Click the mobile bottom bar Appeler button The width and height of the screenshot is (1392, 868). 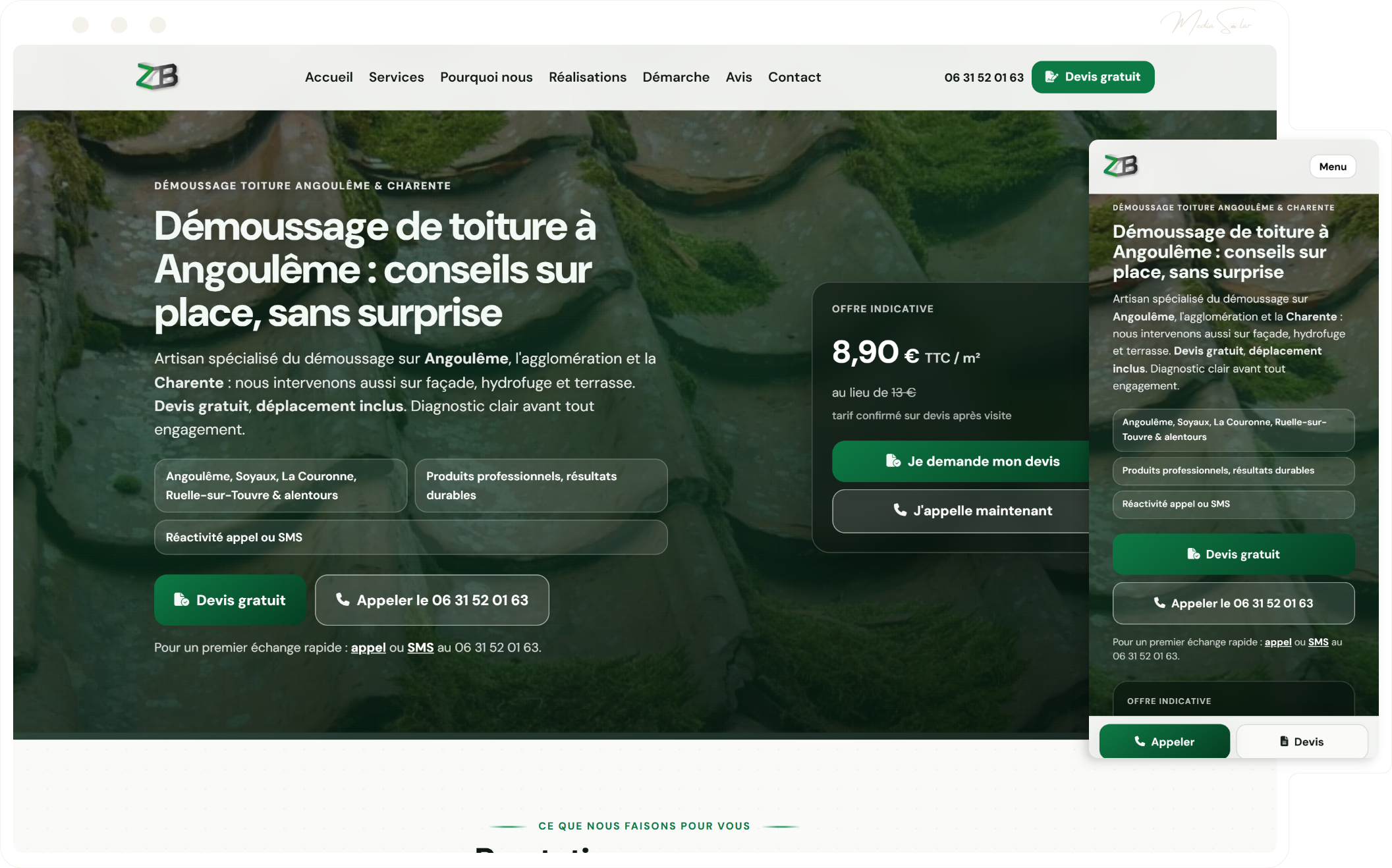tap(1165, 742)
